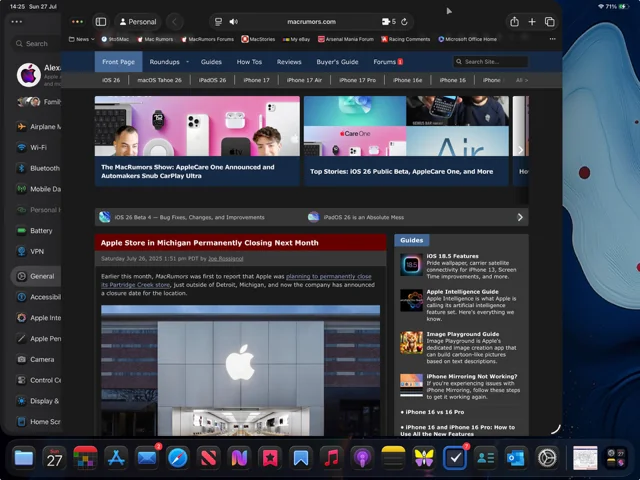Open the extensions icon showing 5
This screenshot has height=480, width=640.
pyautogui.click(x=389, y=22)
